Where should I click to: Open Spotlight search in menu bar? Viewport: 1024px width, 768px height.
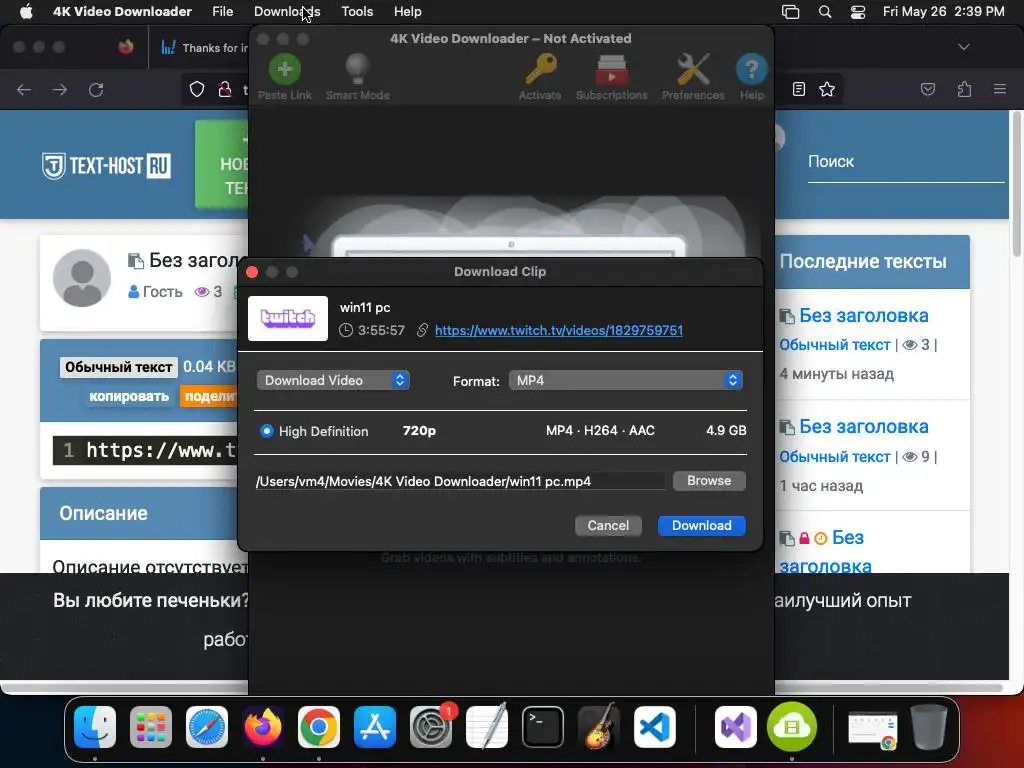click(825, 12)
